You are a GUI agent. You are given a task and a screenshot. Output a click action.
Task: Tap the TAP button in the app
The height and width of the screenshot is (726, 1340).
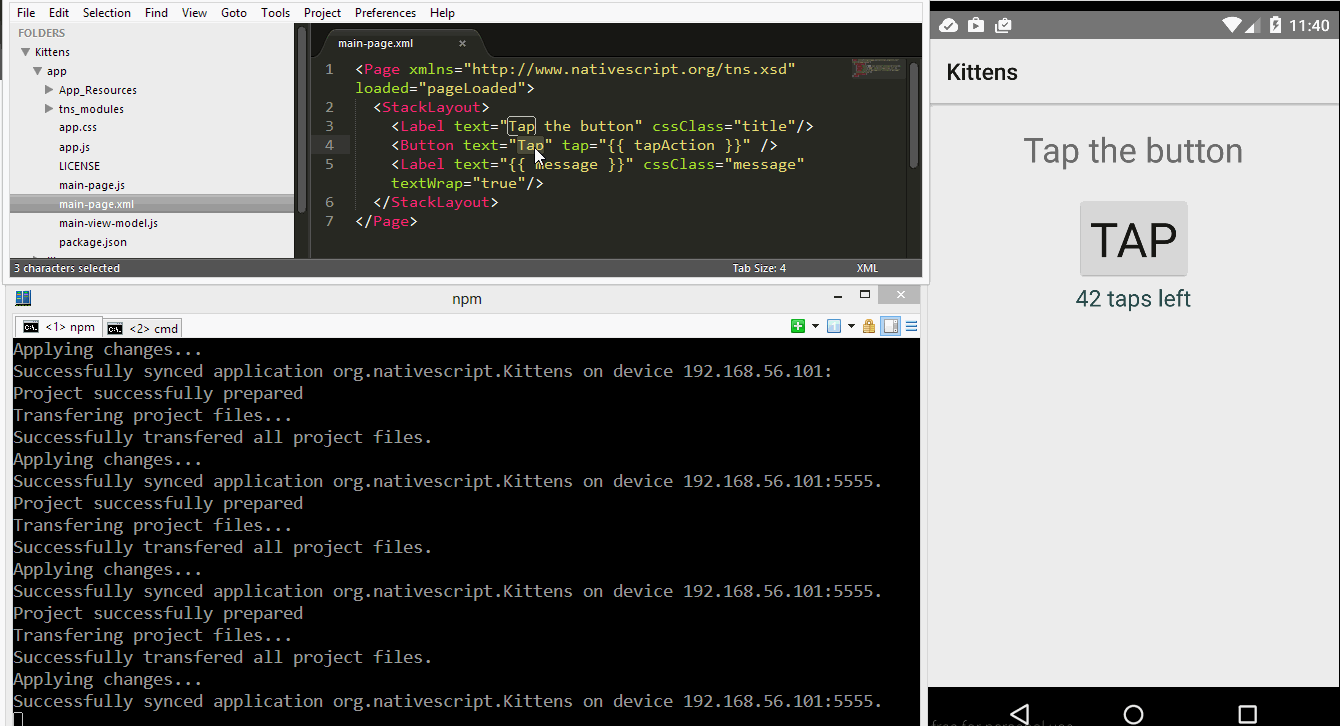(1133, 240)
